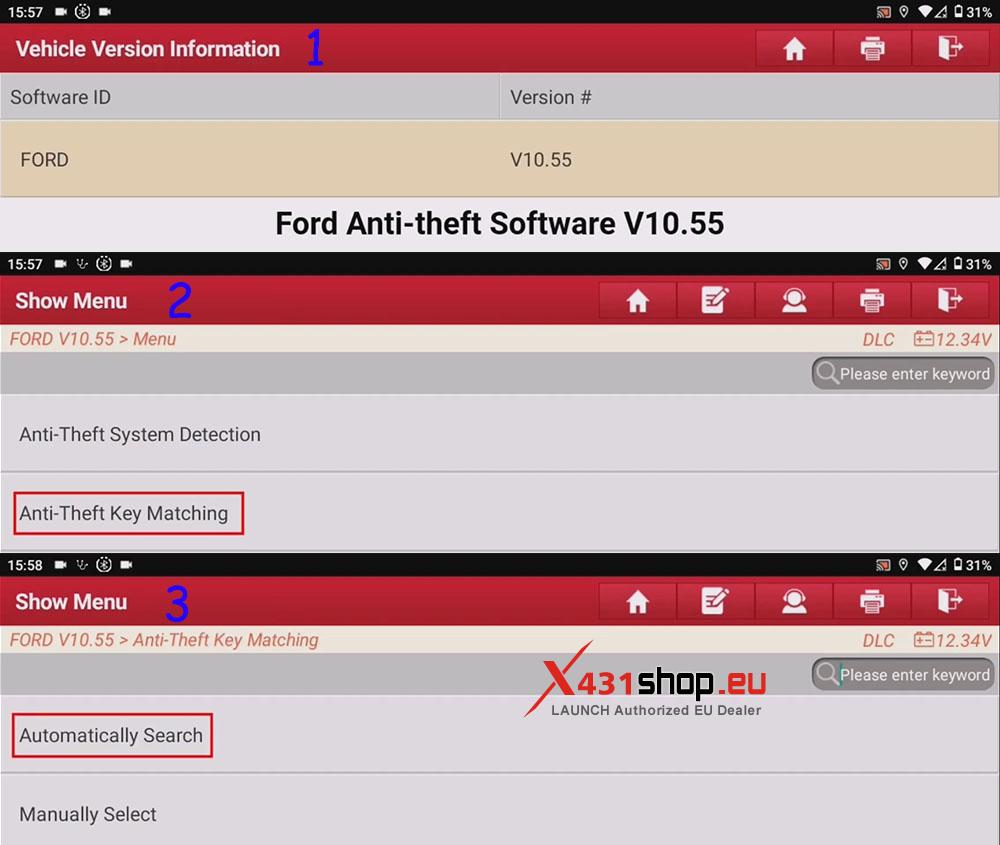Tap Home icon in screen 3 Show Menu bar

coord(637,601)
